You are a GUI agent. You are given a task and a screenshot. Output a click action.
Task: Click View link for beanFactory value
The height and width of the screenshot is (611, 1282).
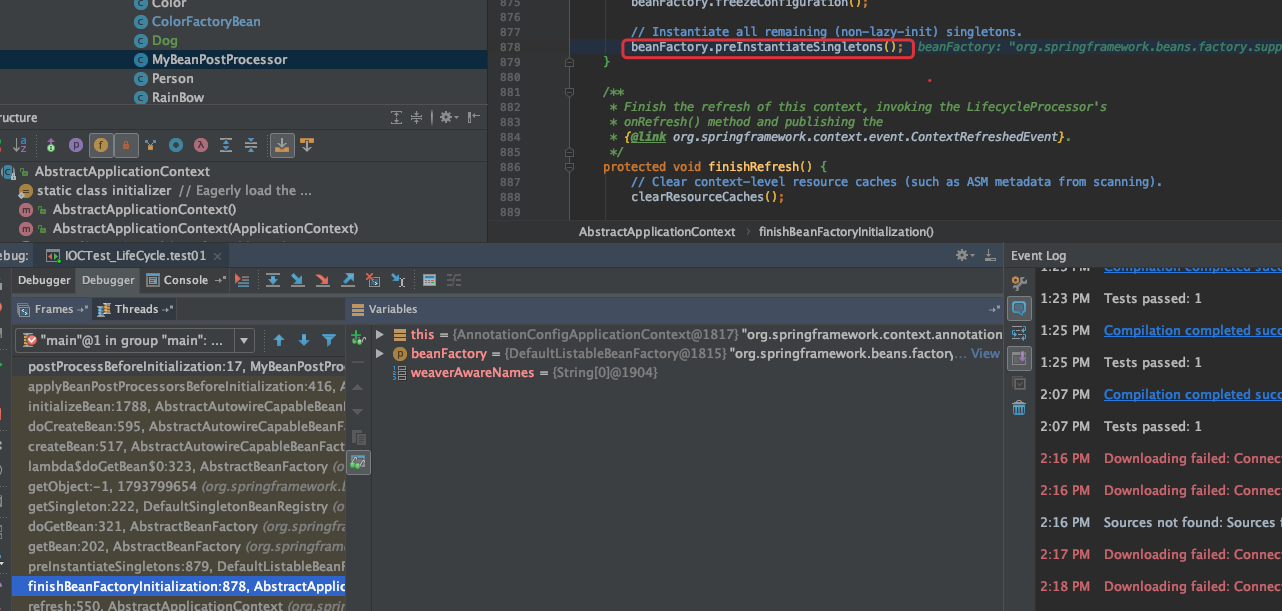pyautogui.click(x=985, y=353)
